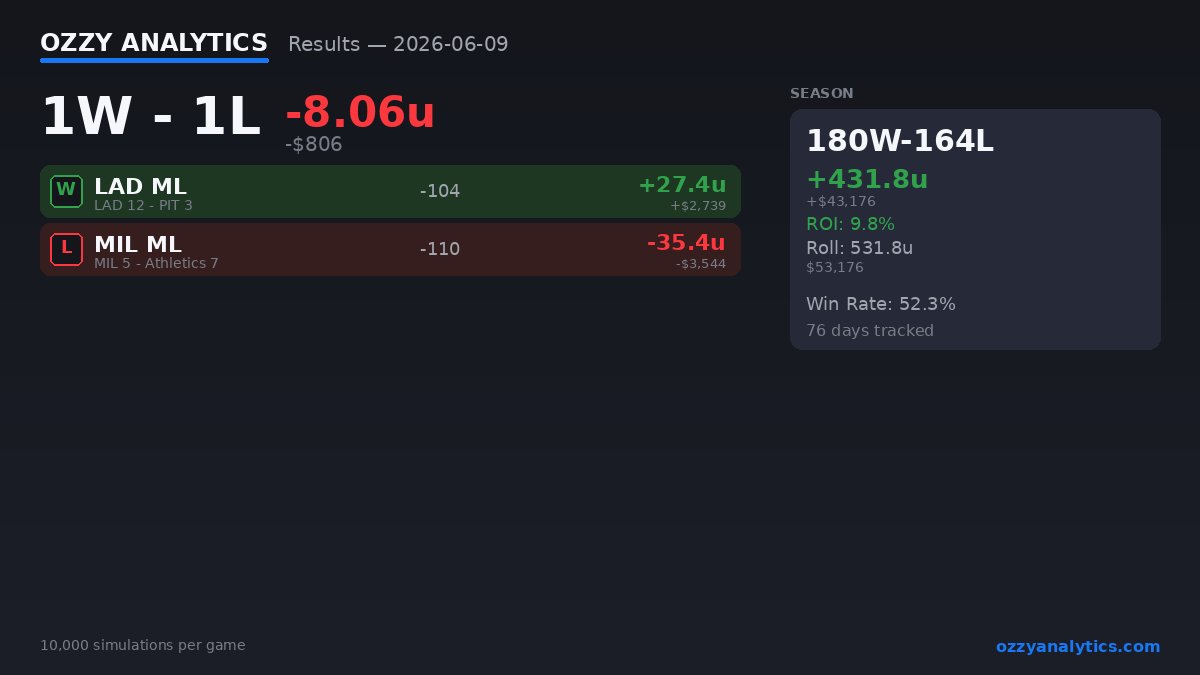Click the $53,176 bankroll amount
Screen dimensions: 1200x675
click(835, 267)
